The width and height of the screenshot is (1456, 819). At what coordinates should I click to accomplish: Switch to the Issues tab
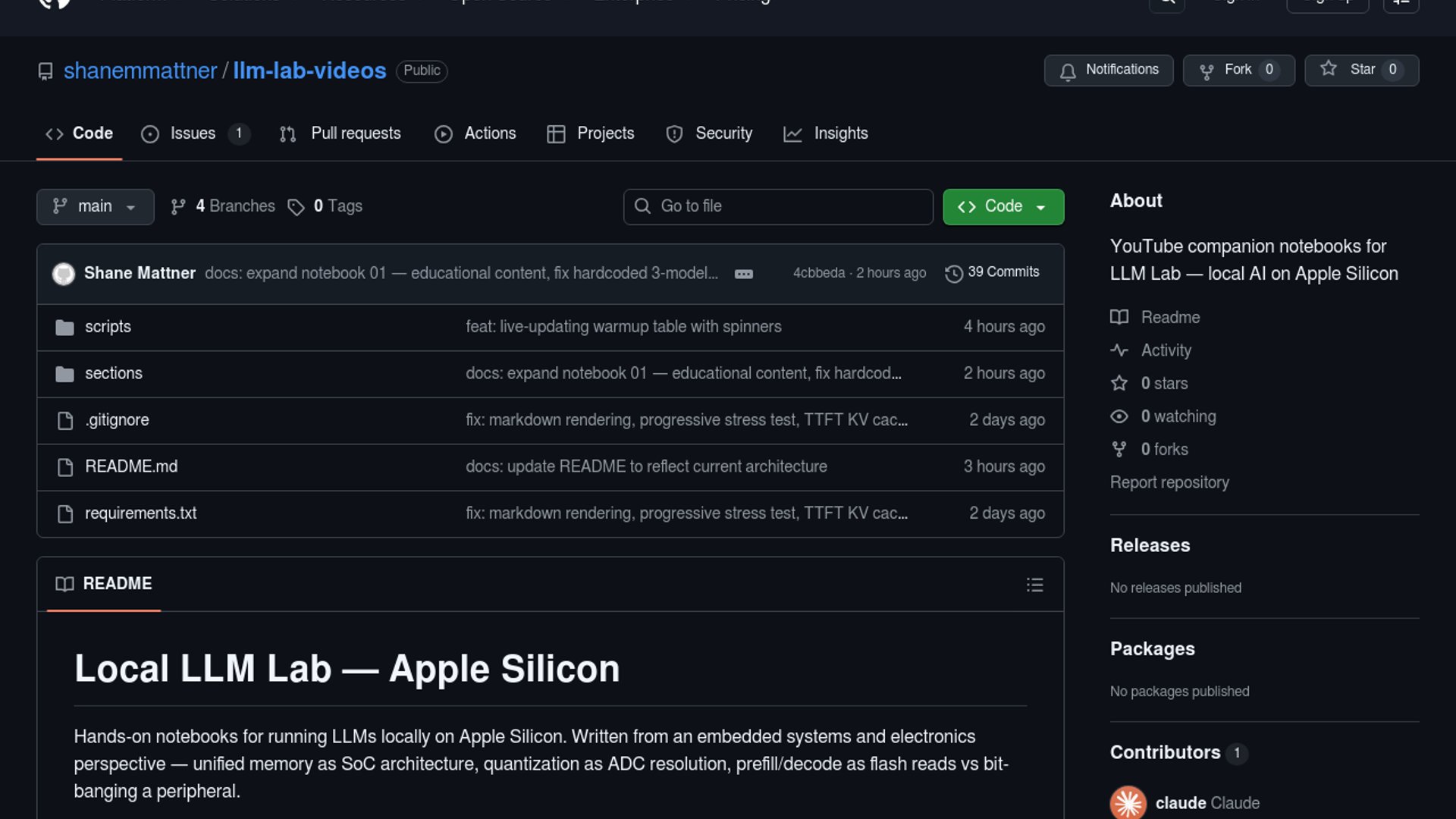[193, 134]
